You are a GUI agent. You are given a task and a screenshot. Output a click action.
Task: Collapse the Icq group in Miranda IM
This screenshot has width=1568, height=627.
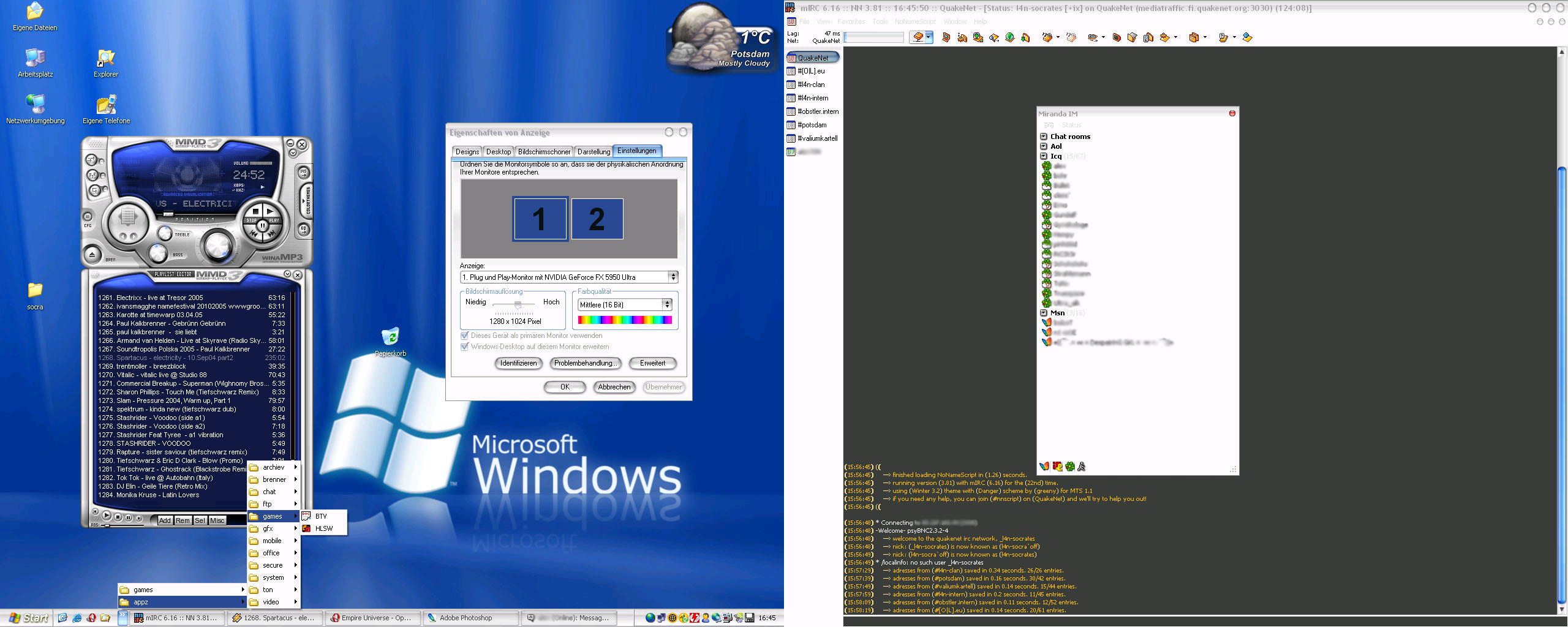pyautogui.click(x=1044, y=156)
